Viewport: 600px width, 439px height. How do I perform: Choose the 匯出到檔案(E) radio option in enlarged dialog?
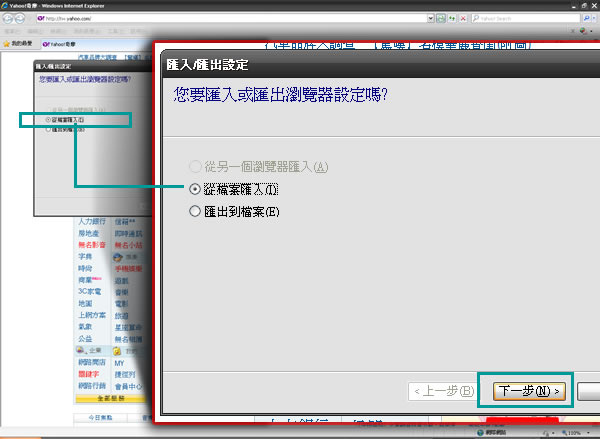click(195, 211)
